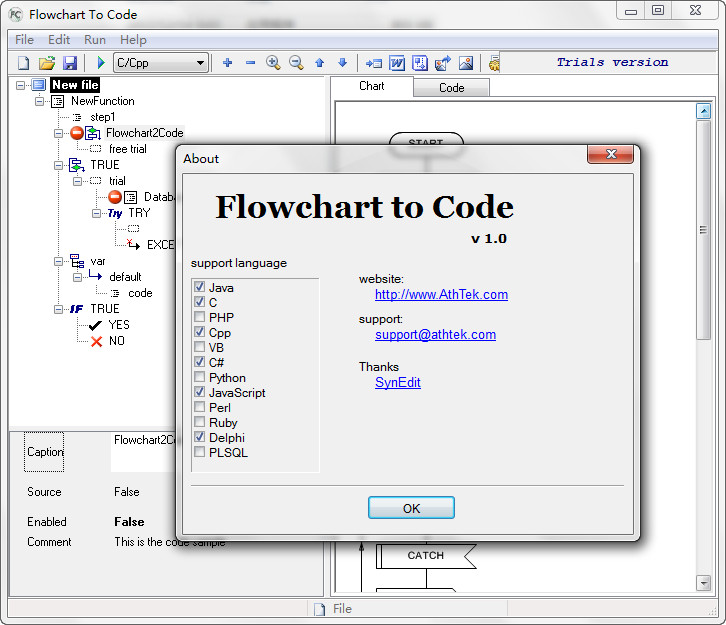Toggle the JavaScript checkbox
The image size is (726, 625).
tap(200, 392)
